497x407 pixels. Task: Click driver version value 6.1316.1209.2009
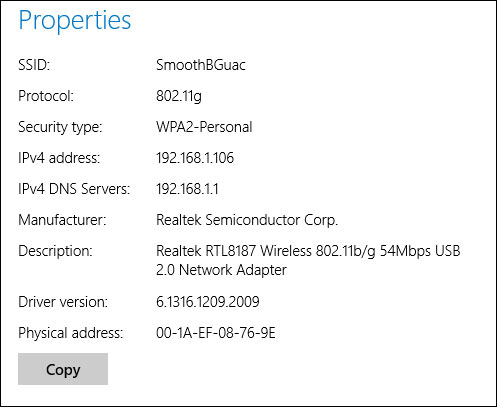208,302
